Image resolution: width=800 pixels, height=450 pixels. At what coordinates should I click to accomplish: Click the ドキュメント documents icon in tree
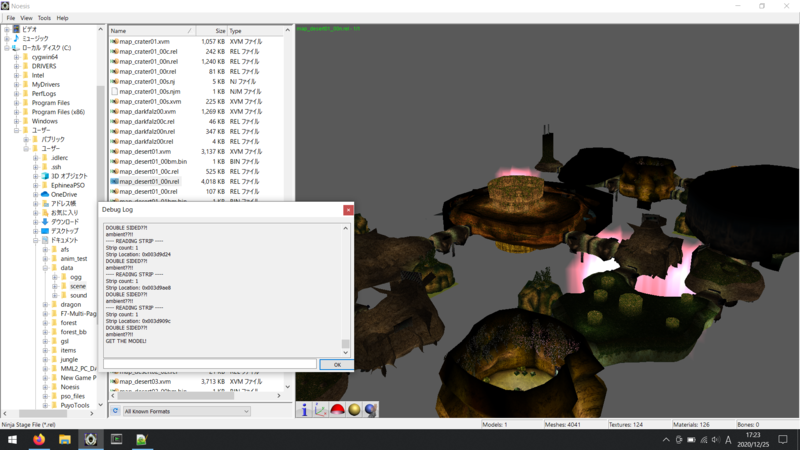point(45,240)
